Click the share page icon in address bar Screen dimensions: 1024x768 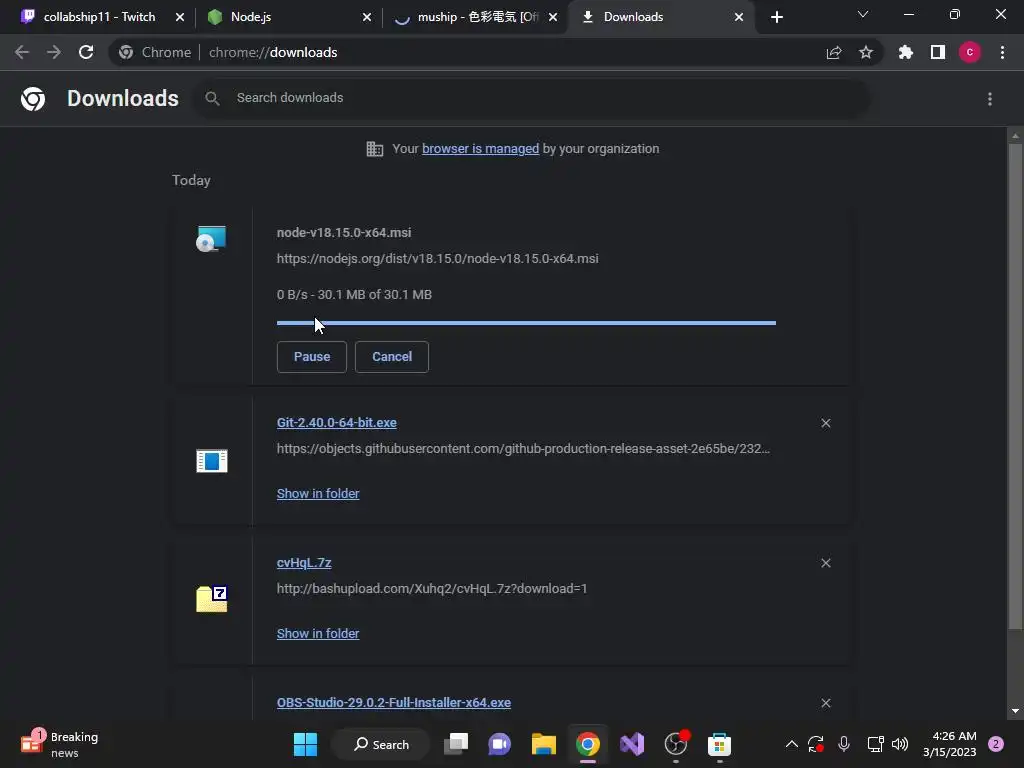pyautogui.click(x=834, y=52)
